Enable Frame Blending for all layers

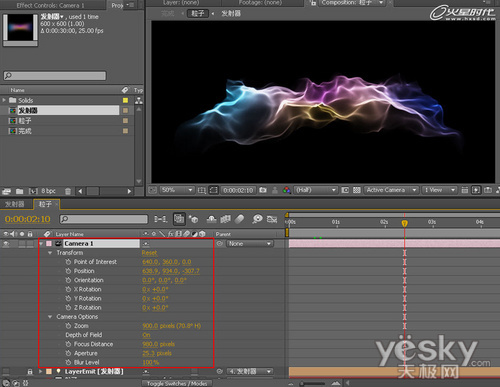226,219
